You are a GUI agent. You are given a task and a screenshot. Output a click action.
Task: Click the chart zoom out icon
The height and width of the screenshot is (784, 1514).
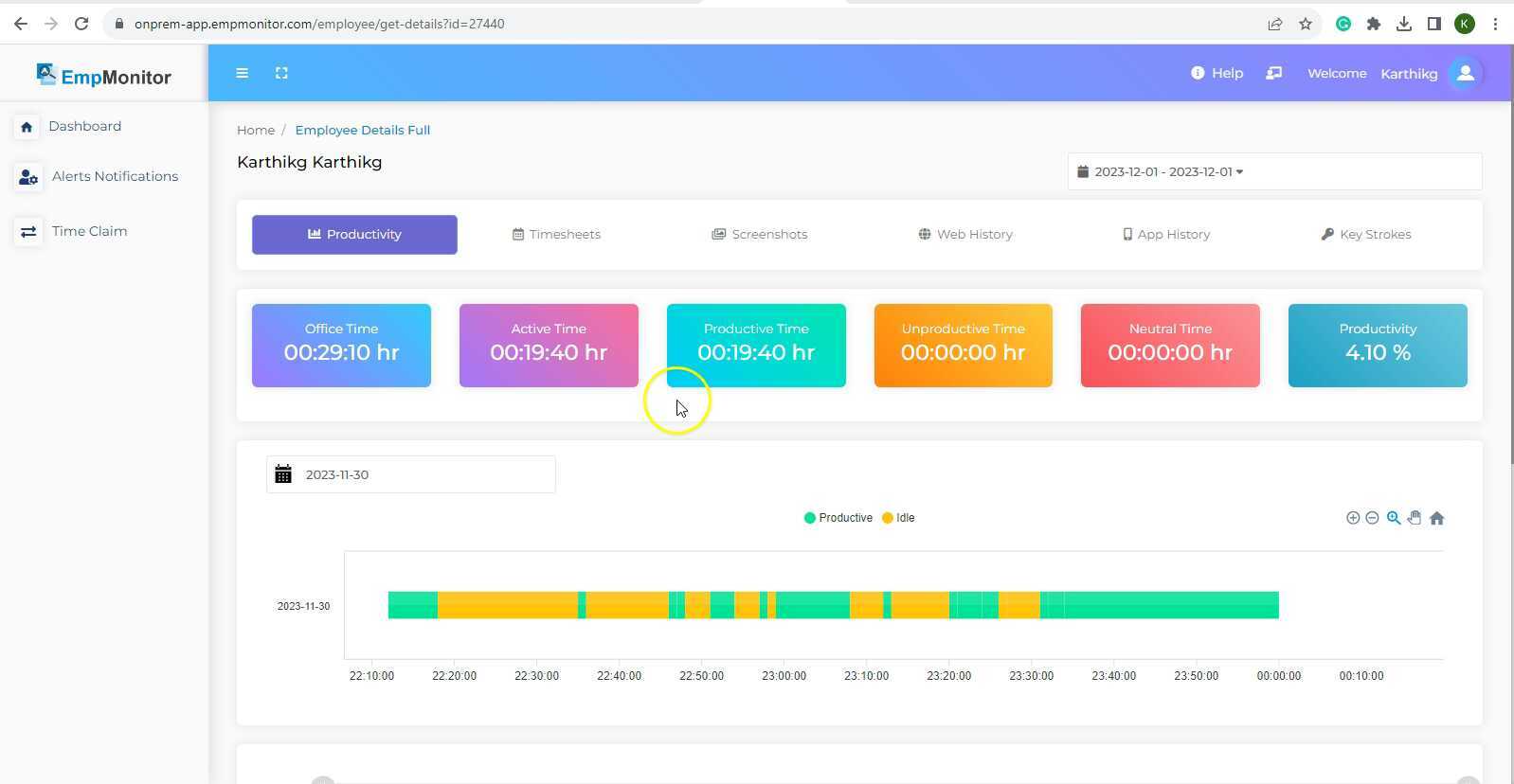tap(1372, 518)
